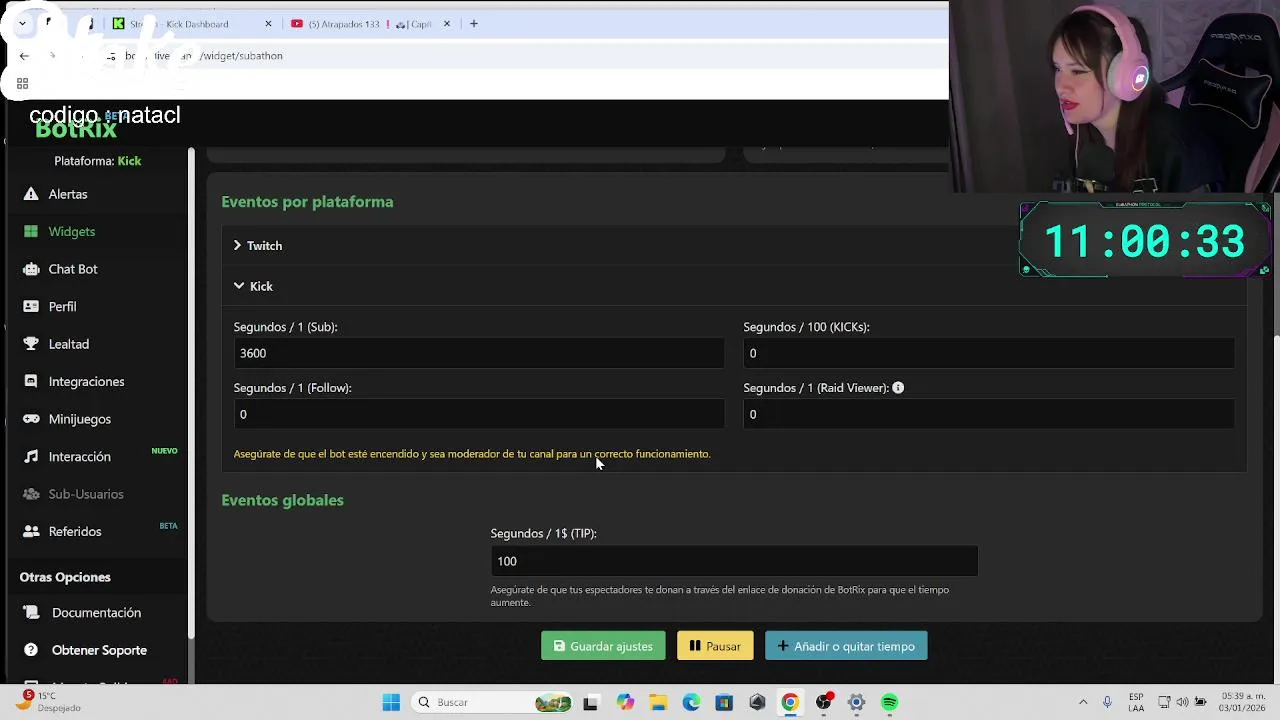Close the Kick Dashboard tab
Image resolution: width=1280 pixels, height=720 pixels.
(x=268, y=24)
